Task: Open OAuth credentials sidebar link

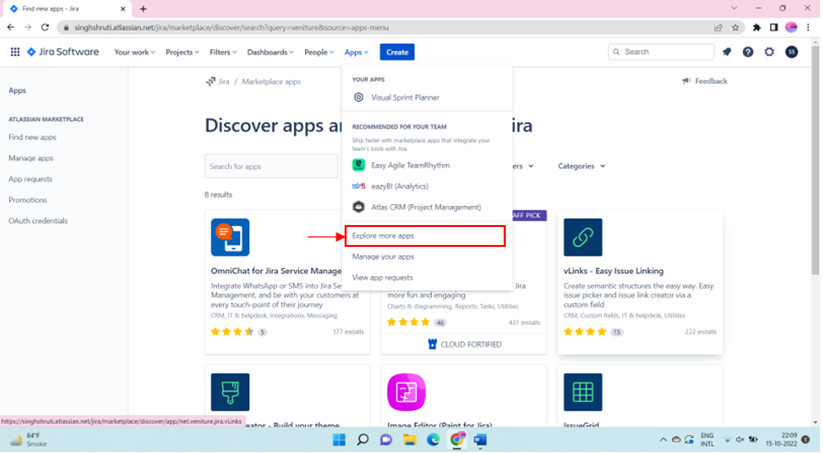Action: tap(38, 222)
